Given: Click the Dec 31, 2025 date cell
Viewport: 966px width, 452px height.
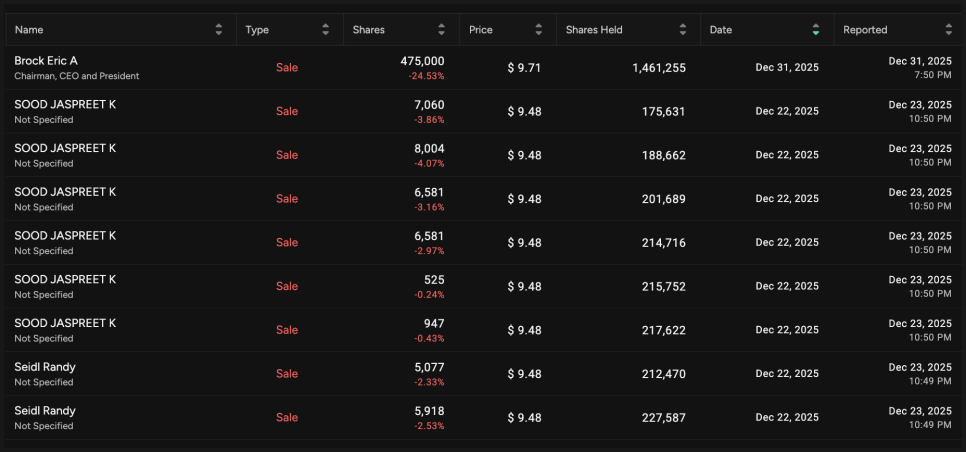Looking at the screenshot, I should click(x=786, y=67).
